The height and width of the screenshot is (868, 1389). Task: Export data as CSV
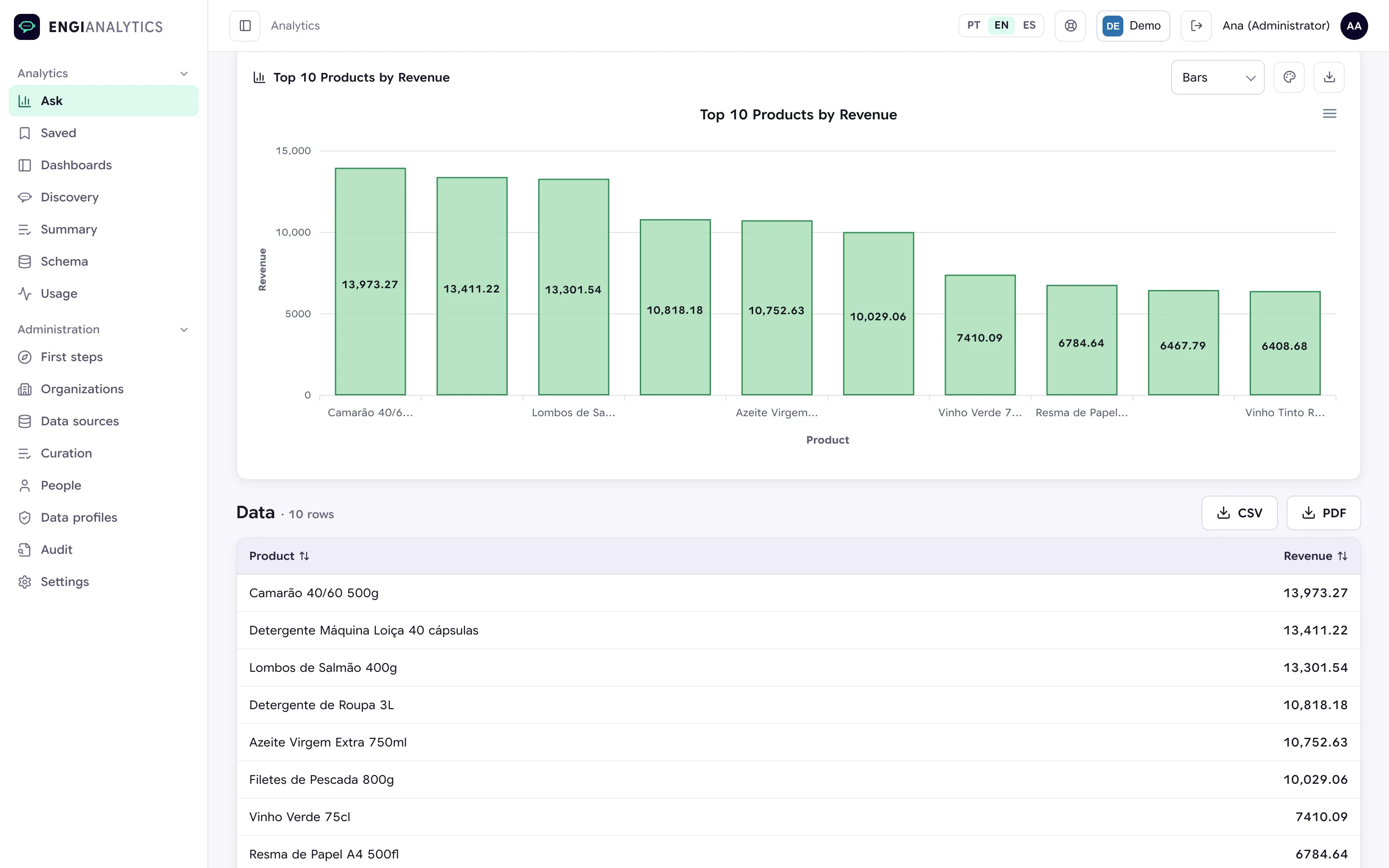(x=1239, y=513)
